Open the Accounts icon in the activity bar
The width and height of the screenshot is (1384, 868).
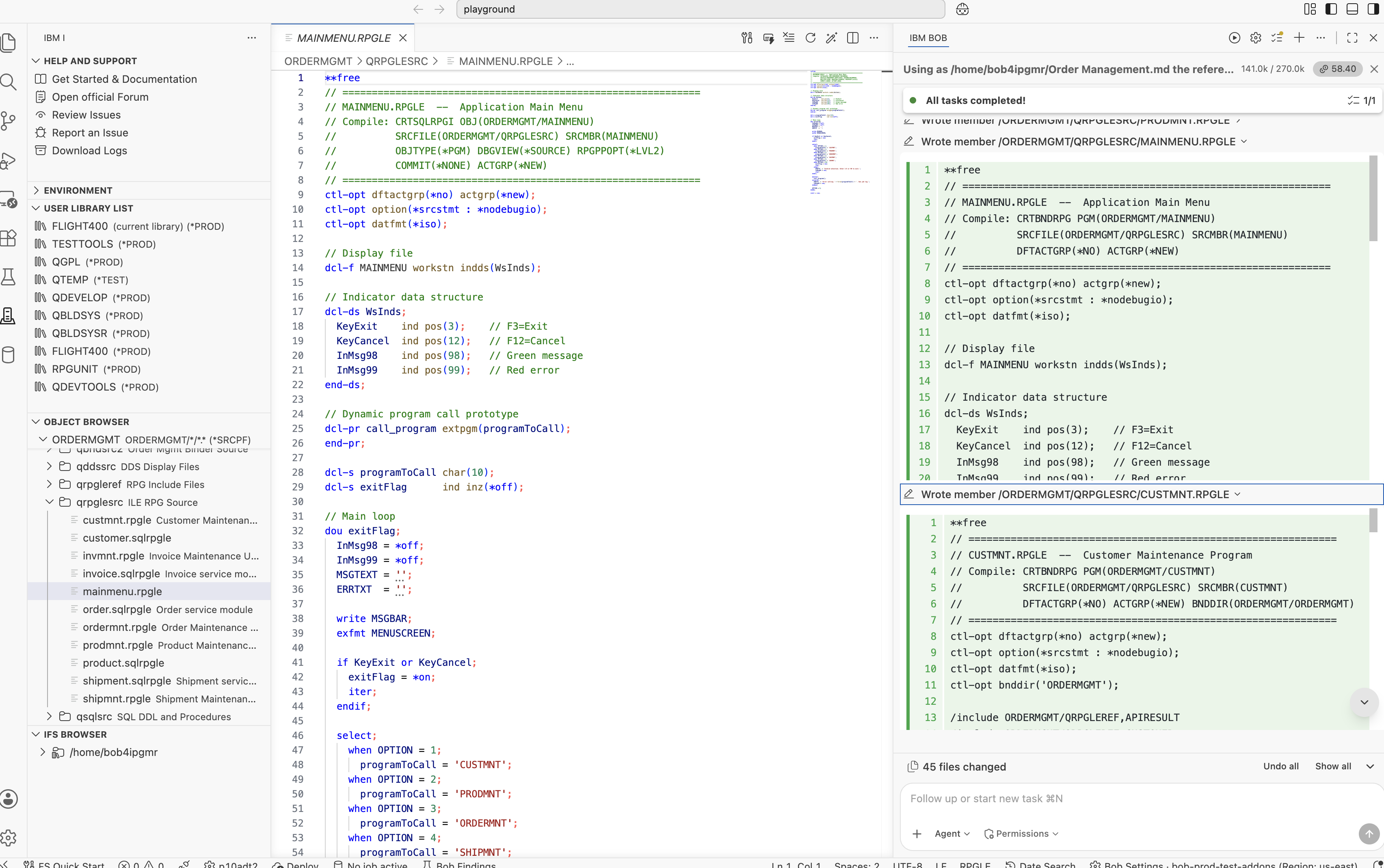click(x=8, y=799)
